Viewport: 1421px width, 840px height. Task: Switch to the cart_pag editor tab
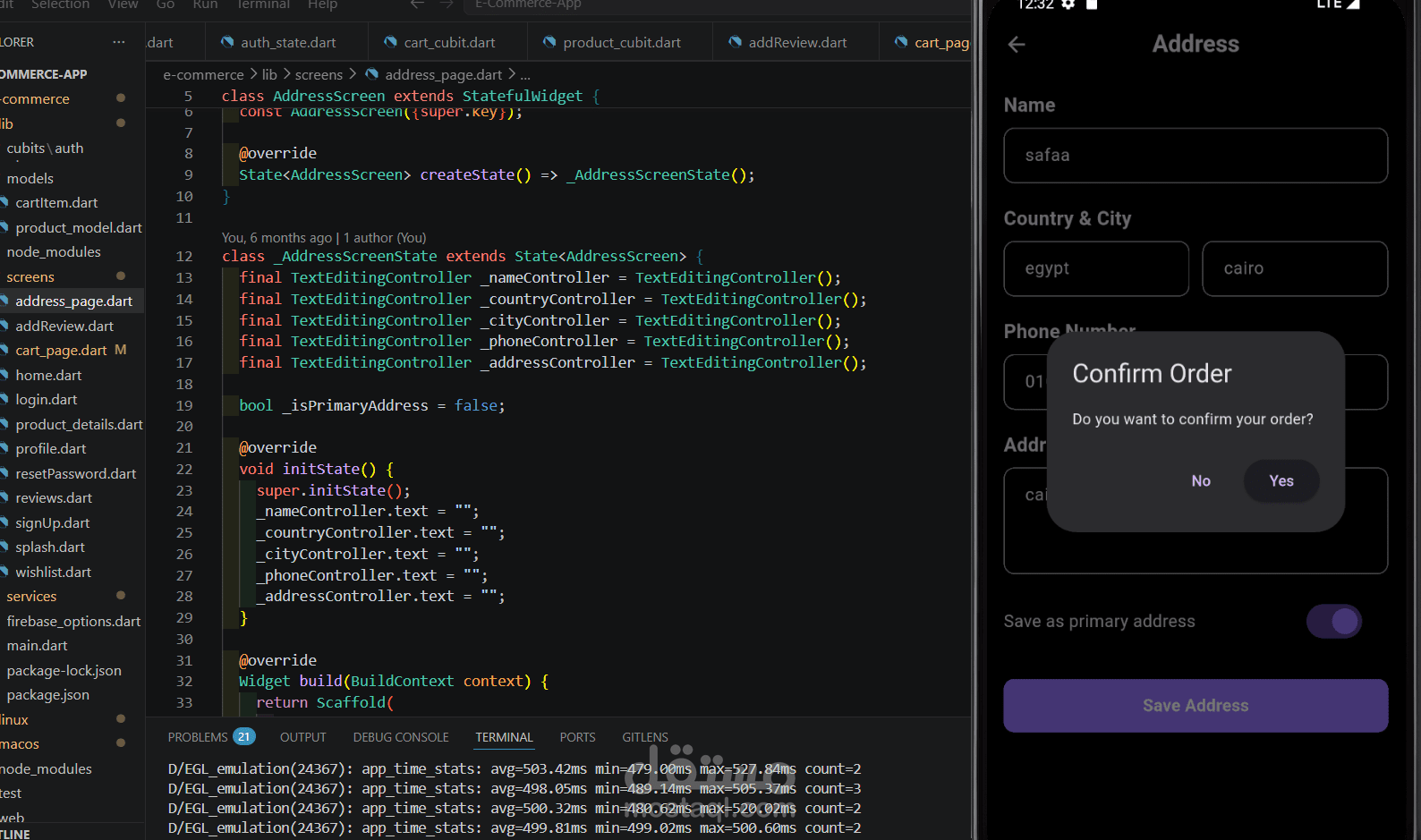tap(925, 42)
